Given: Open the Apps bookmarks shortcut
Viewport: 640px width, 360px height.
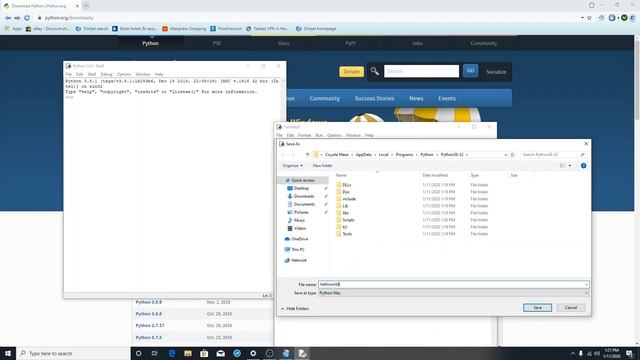Looking at the screenshot, I should [13, 29].
